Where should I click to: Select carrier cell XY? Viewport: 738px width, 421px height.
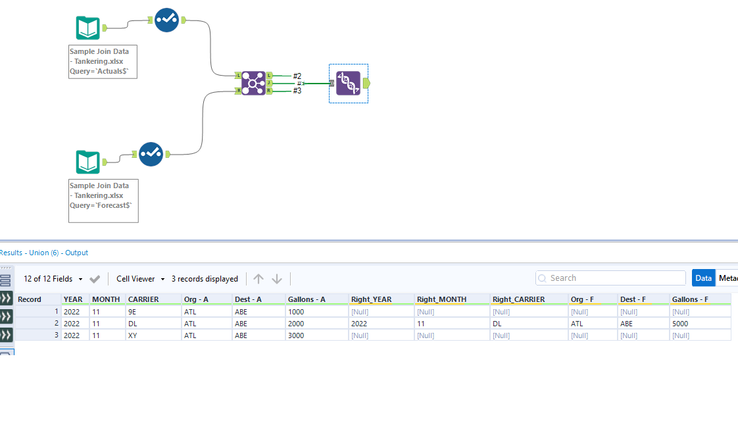tap(153, 335)
